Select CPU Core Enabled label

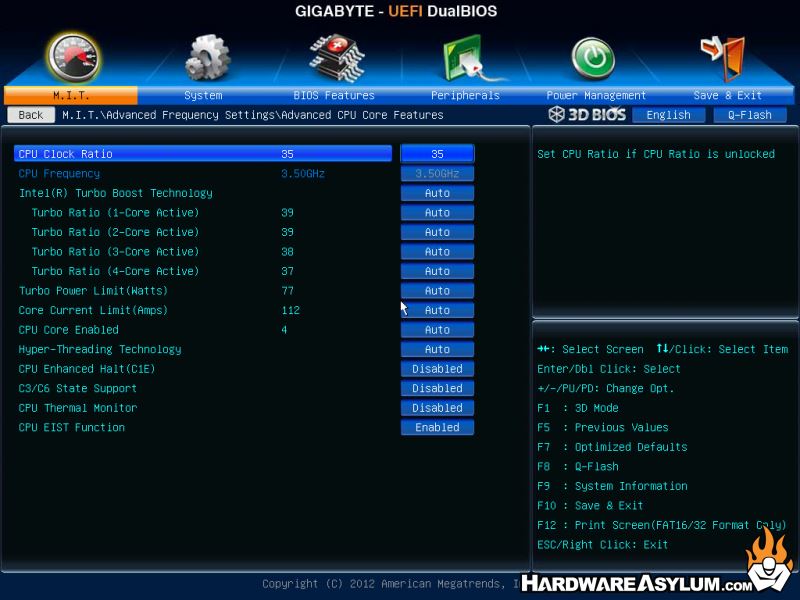[x=69, y=330]
